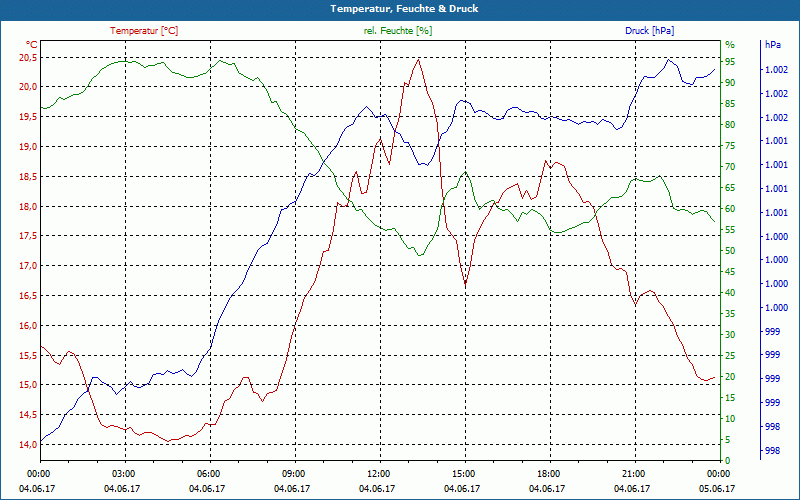Screen dimensions: 800x500
Task: Click the green % axis unit label
Action: (730, 45)
